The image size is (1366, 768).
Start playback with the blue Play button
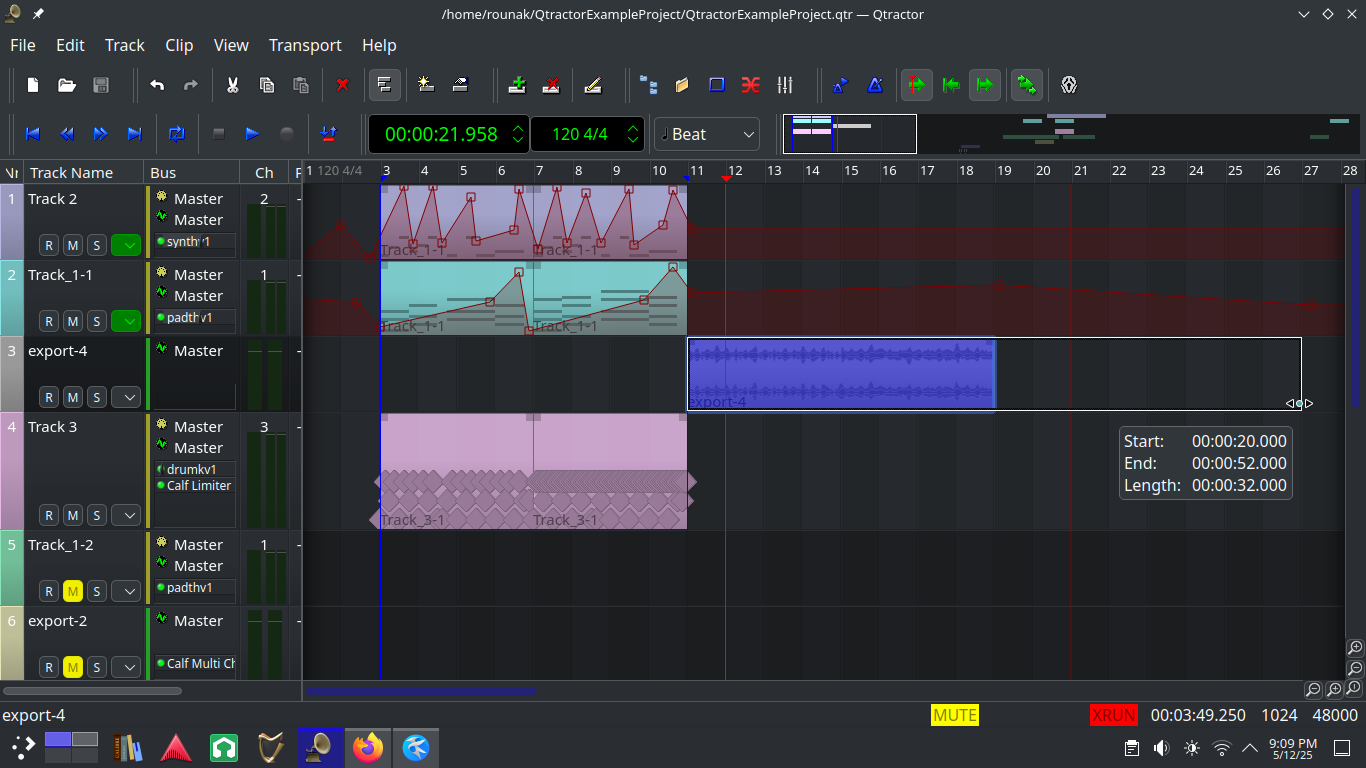tap(251, 134)
